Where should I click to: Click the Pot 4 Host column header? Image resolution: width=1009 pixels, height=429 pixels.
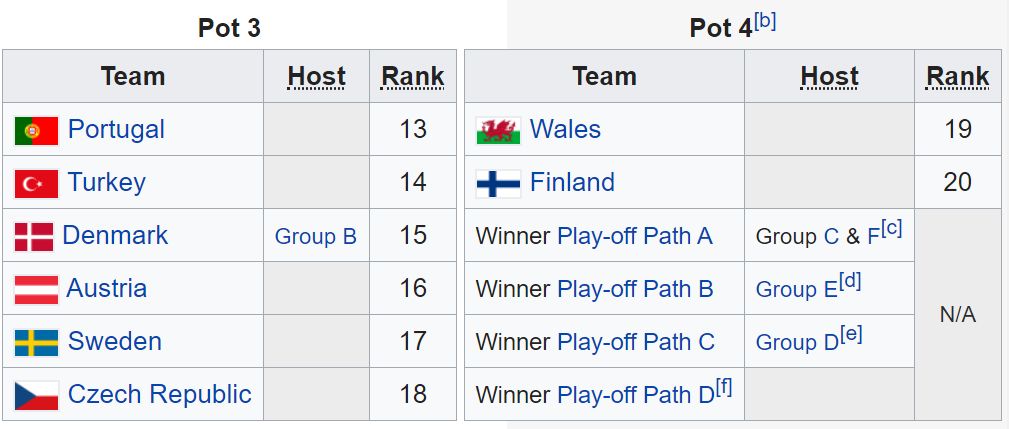click(x=829, y=77)
